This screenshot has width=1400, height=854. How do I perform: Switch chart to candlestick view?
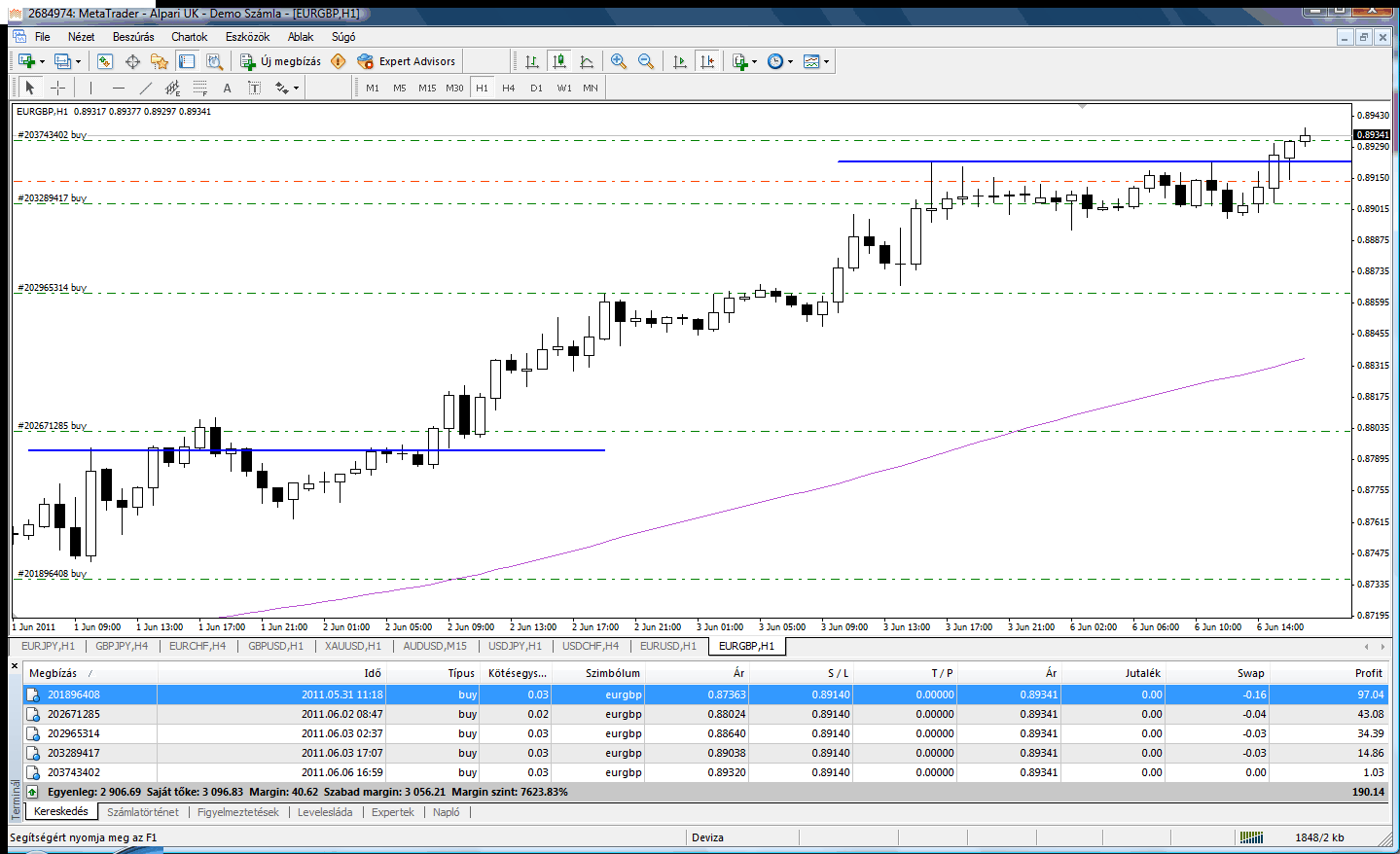point(558,61)
